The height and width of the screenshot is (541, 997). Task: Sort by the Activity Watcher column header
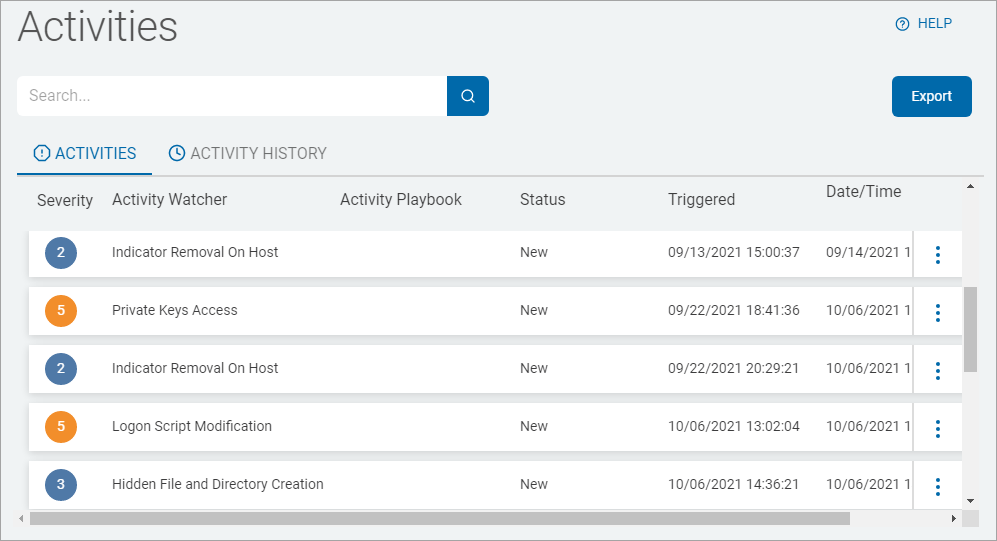[x=169, y=200]
